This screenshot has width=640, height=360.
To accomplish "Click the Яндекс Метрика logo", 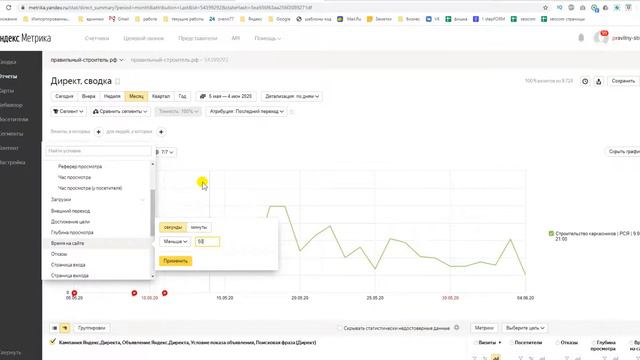I will [25, 38].
